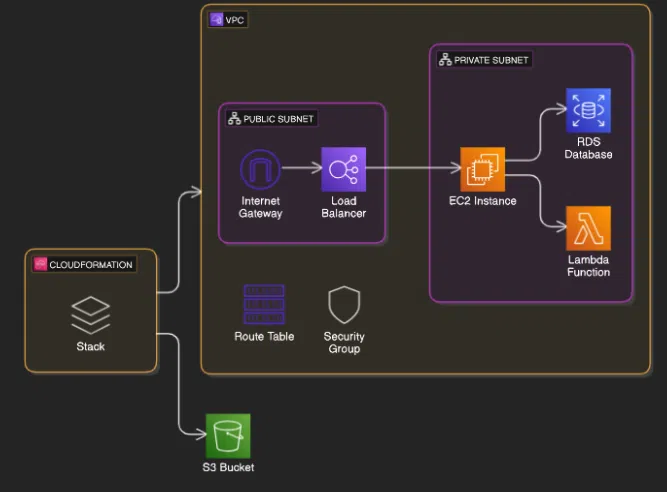
Task: Click the EC2 Instance icon
Action: [483, 169]
